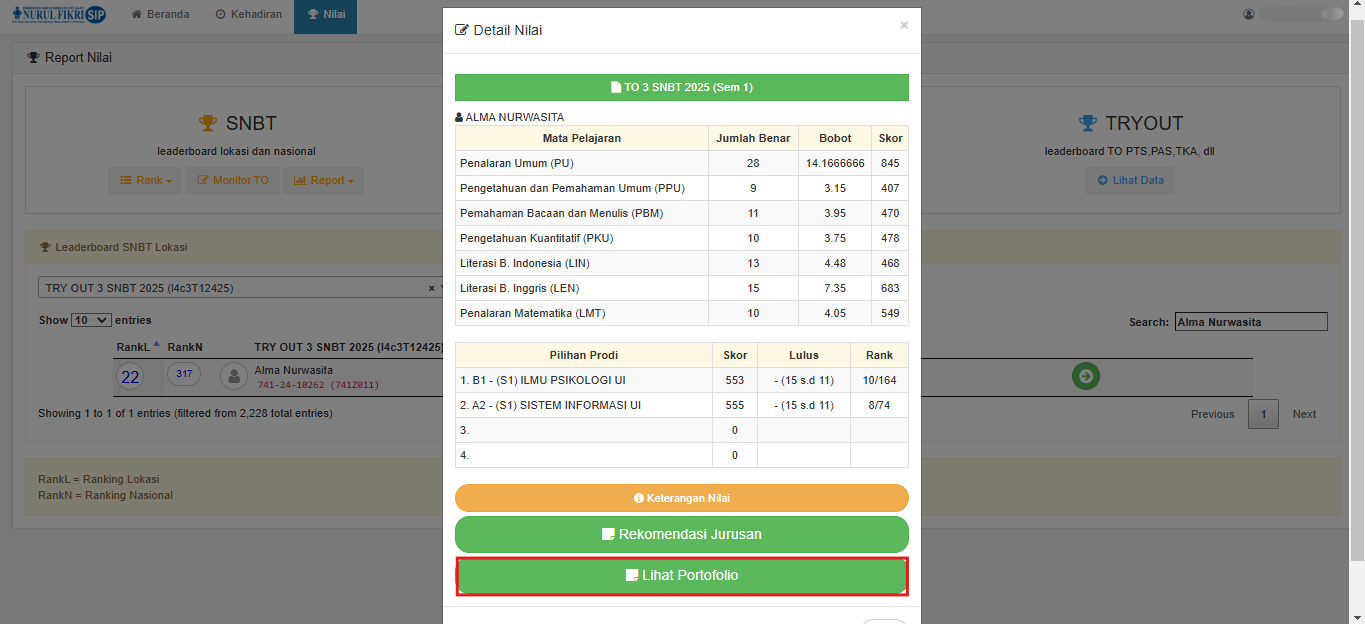Open the Rank dropdown
The height and width of the screenshot is (624, 1365).
click(x=146, y=180)
